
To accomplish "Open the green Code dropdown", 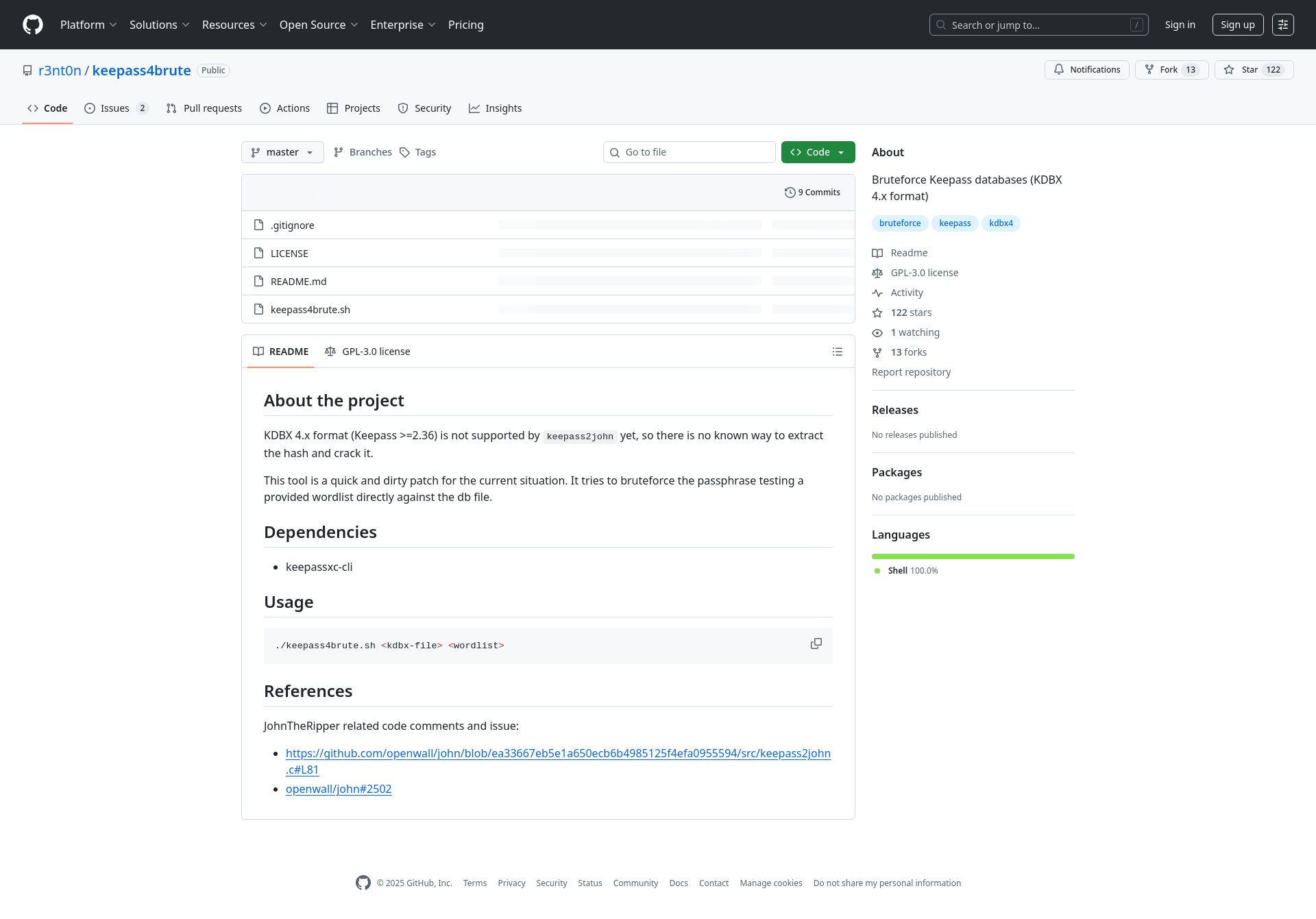I will (x=818, y=152).
